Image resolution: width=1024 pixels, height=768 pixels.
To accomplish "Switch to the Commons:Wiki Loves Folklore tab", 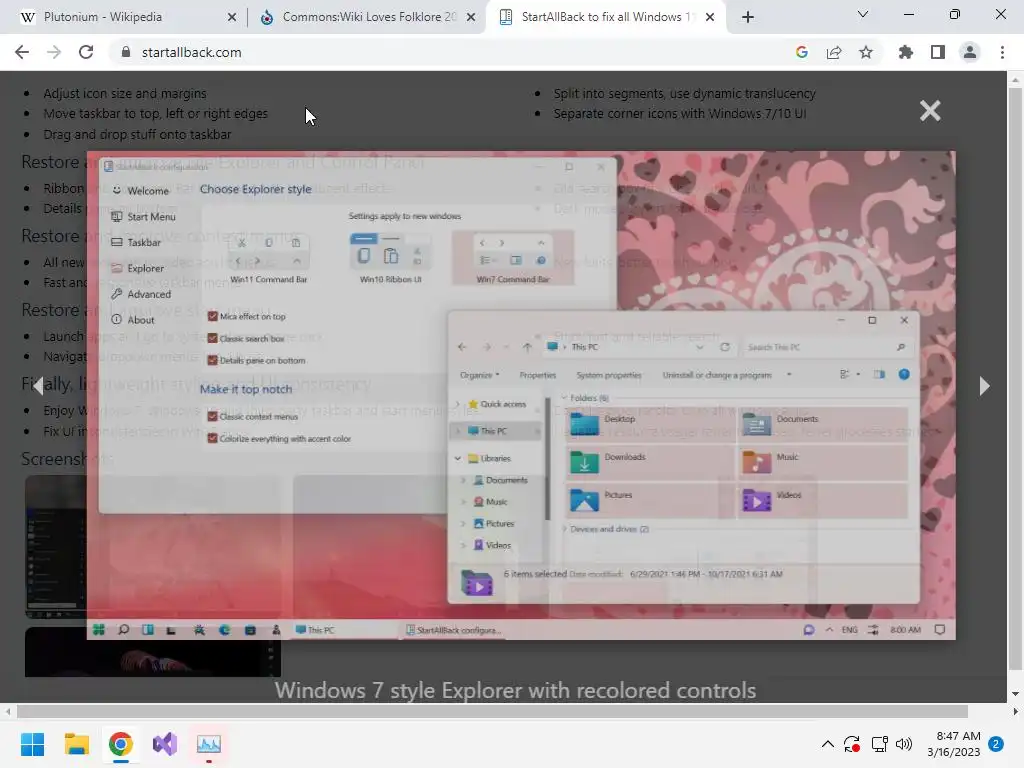I will [368, 17].
